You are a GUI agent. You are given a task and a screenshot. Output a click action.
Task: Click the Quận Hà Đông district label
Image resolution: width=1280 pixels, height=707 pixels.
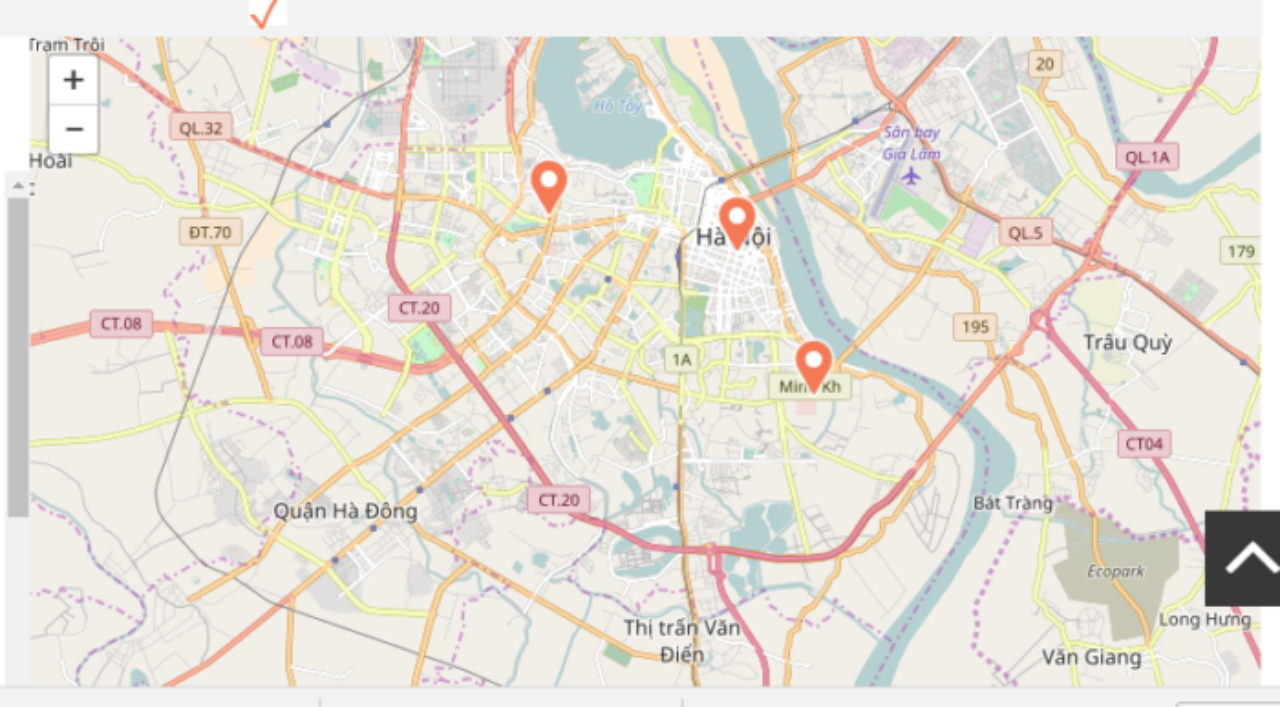click(x=346, y=511)
